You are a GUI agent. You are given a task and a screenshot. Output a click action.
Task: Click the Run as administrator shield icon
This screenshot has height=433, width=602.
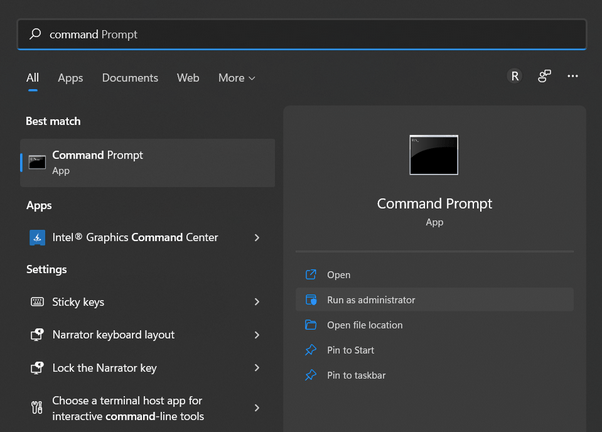pos(311,299)
